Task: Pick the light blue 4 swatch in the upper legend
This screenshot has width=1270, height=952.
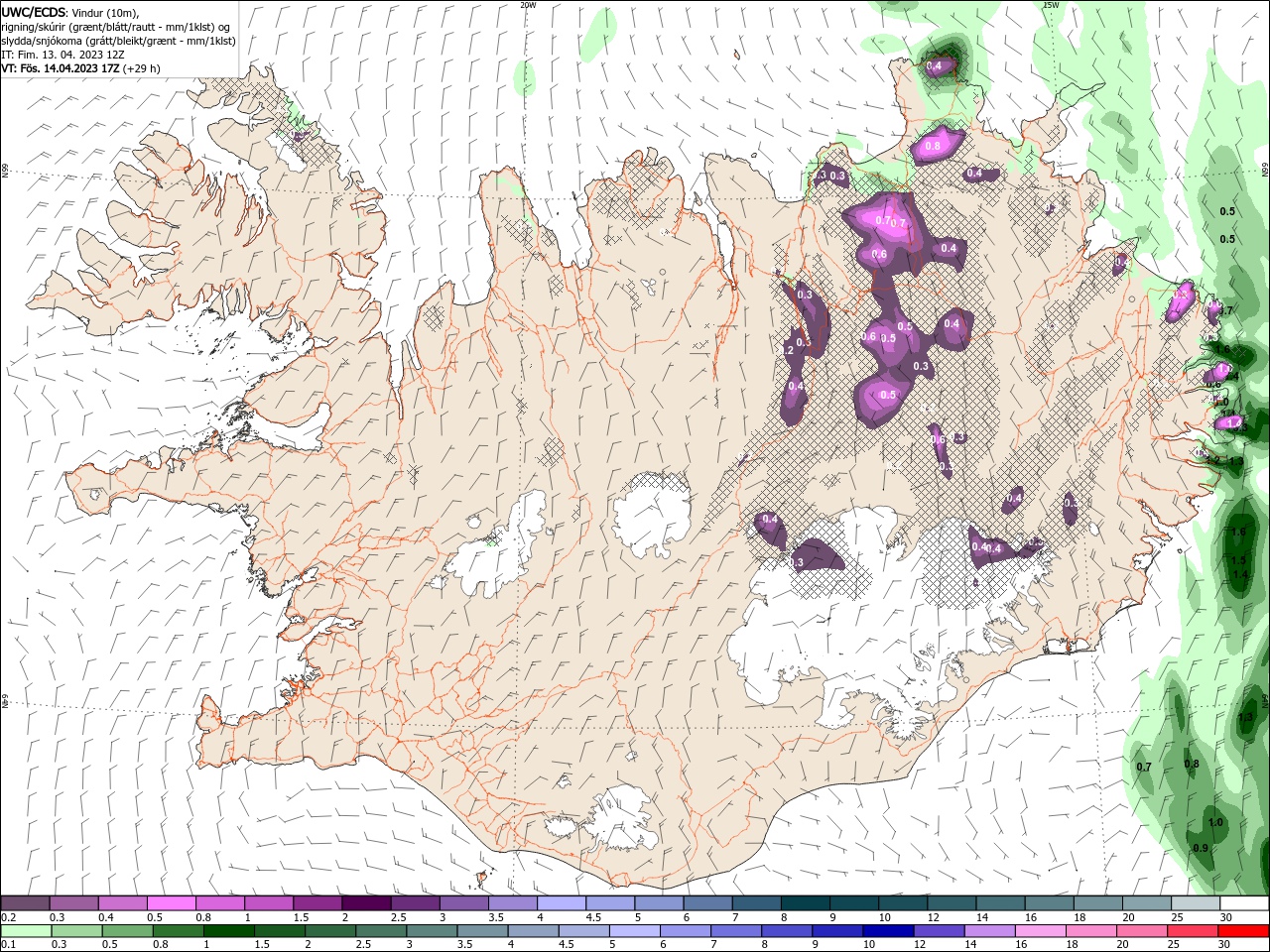Action: pyautogui.click(x=561, y=903)
